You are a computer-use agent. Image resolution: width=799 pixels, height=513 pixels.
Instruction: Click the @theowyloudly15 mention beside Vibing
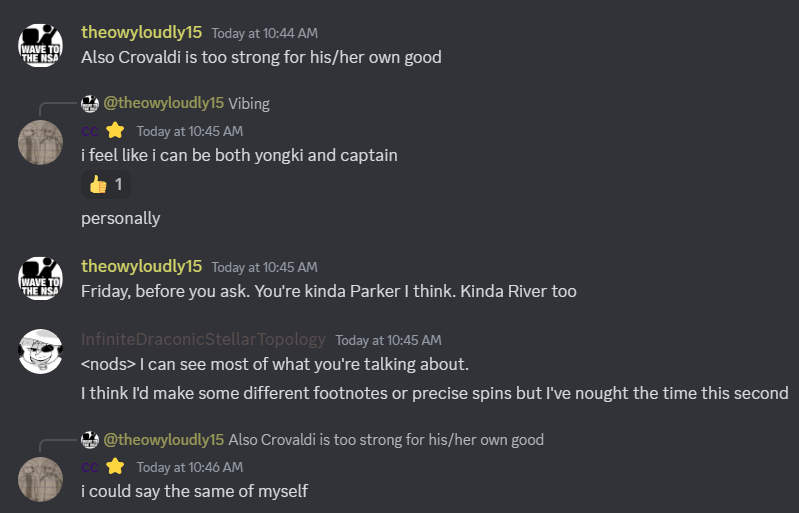click(163, 103)
